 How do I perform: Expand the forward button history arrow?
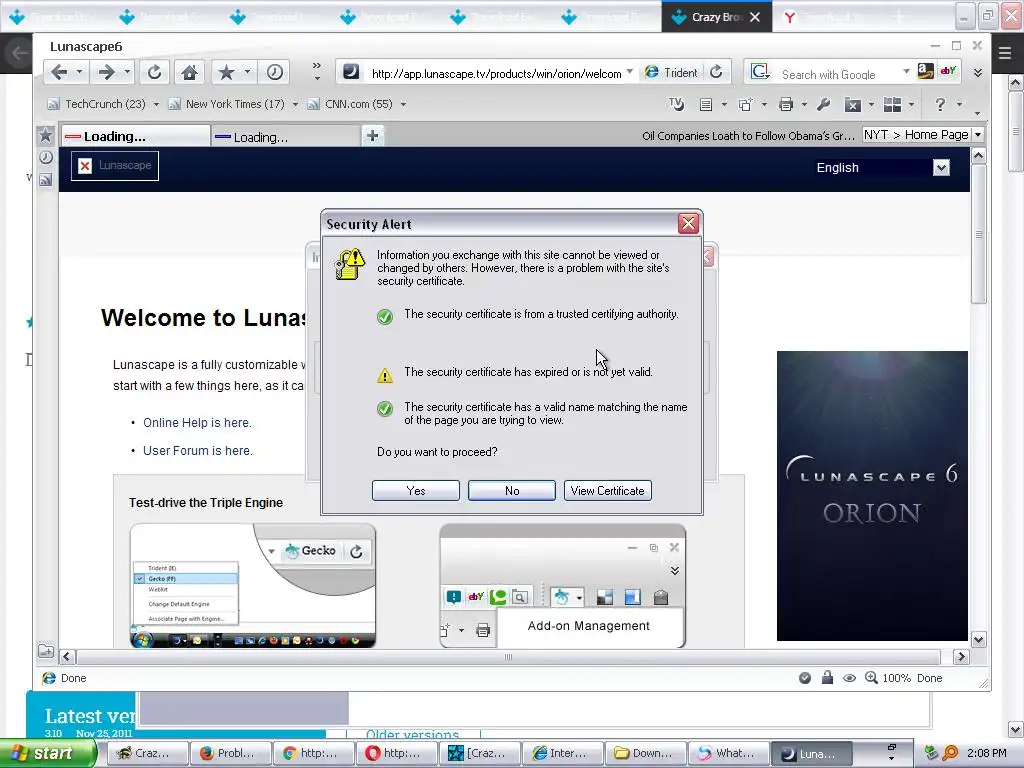127,71
